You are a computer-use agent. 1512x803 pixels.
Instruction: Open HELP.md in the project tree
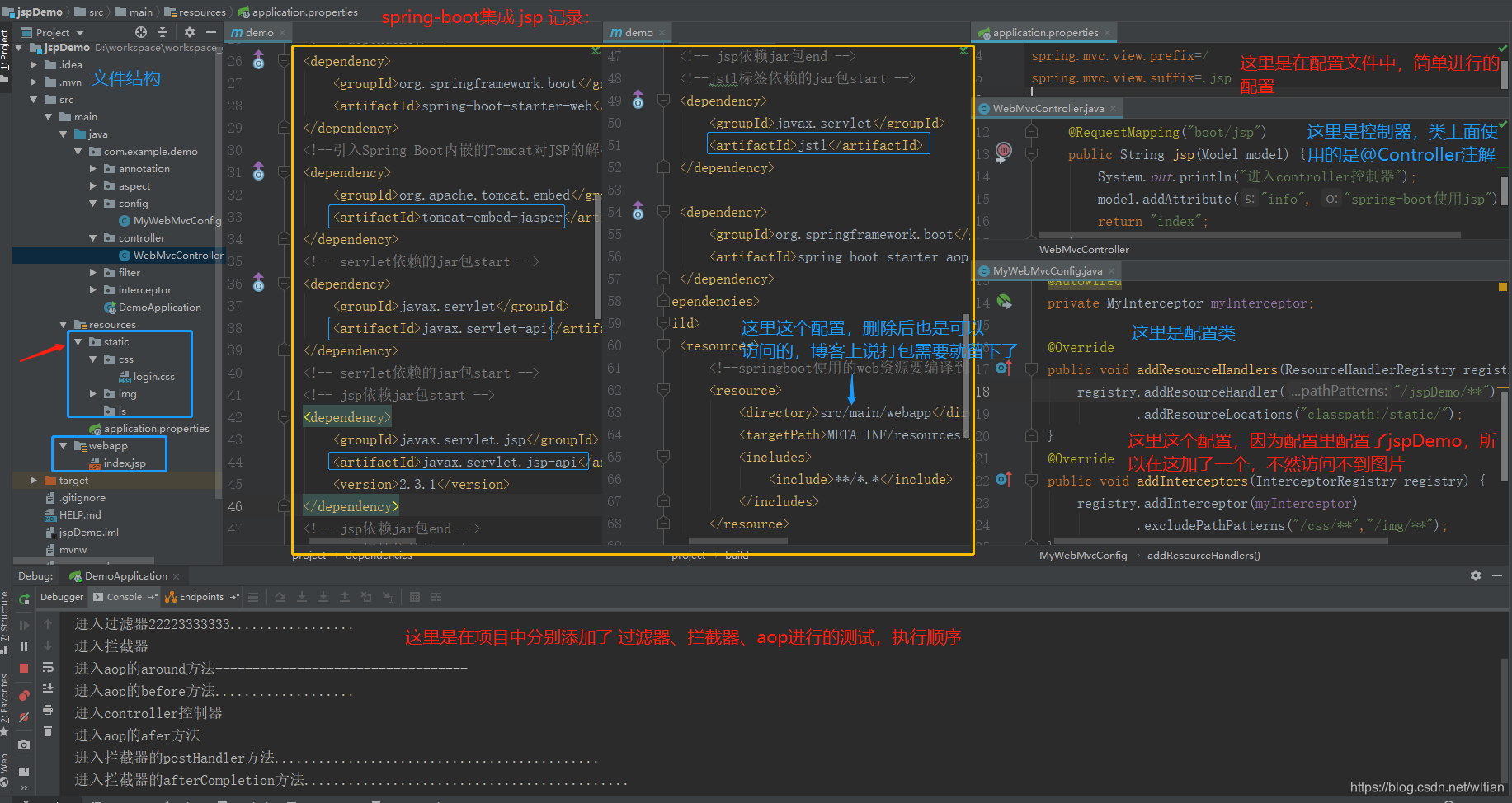(73, 514)
